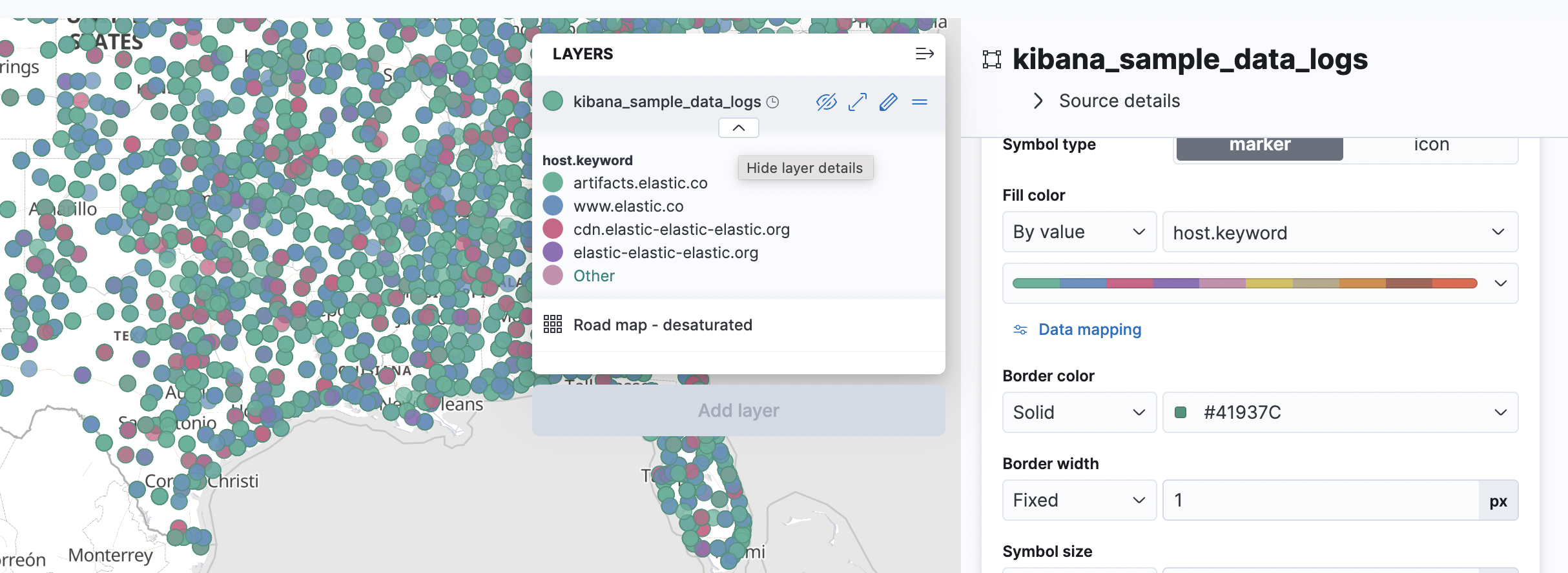The image size is (1568, 573).
Task: Open the host.keyword field dropdown
Action: click(1340, 232)
